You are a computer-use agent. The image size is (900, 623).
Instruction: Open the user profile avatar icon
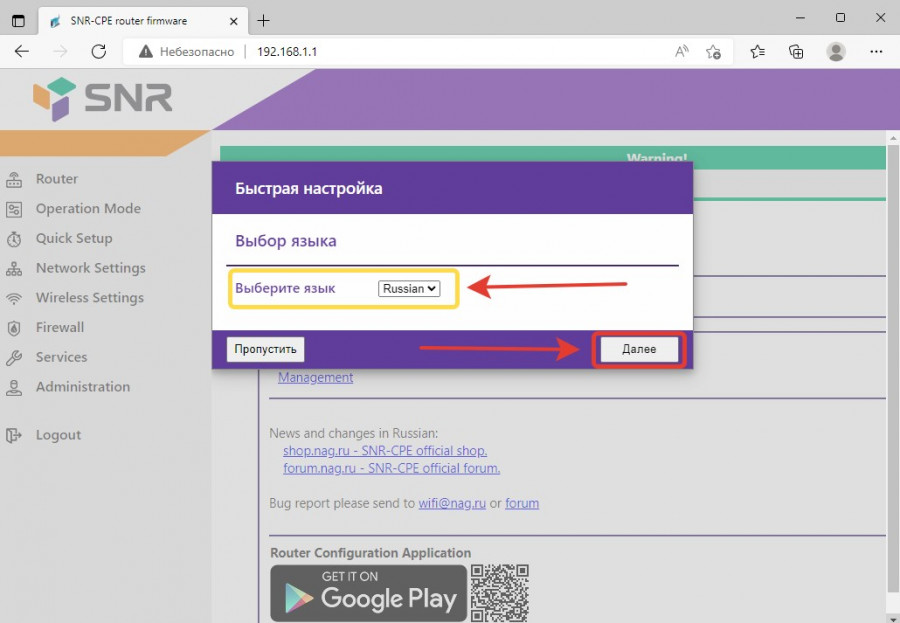[836, 52]
